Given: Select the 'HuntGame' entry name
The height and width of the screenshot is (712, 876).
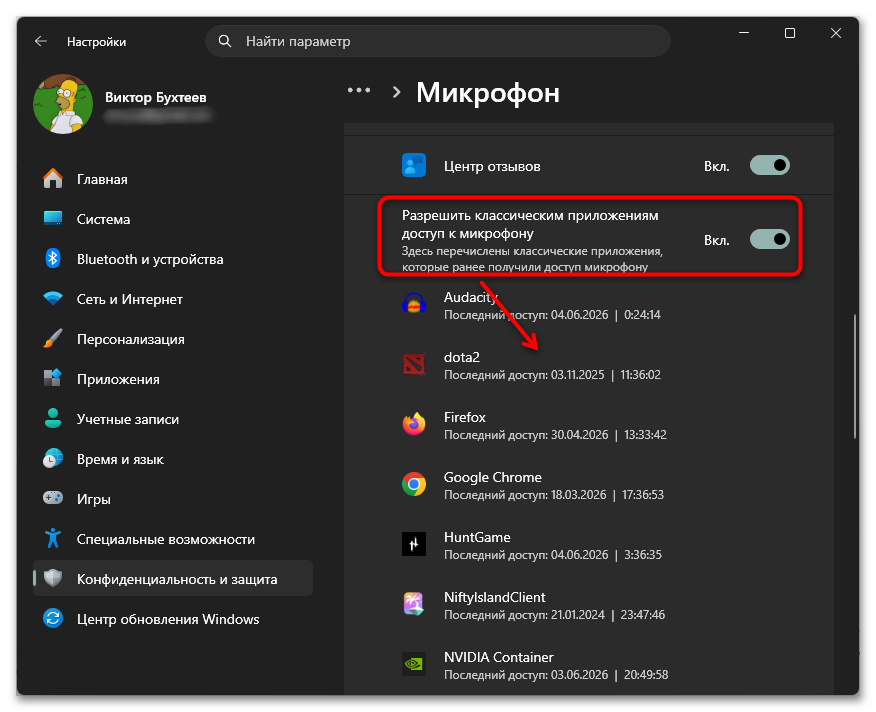Looking at the screenshot, I should coord(477,537).
